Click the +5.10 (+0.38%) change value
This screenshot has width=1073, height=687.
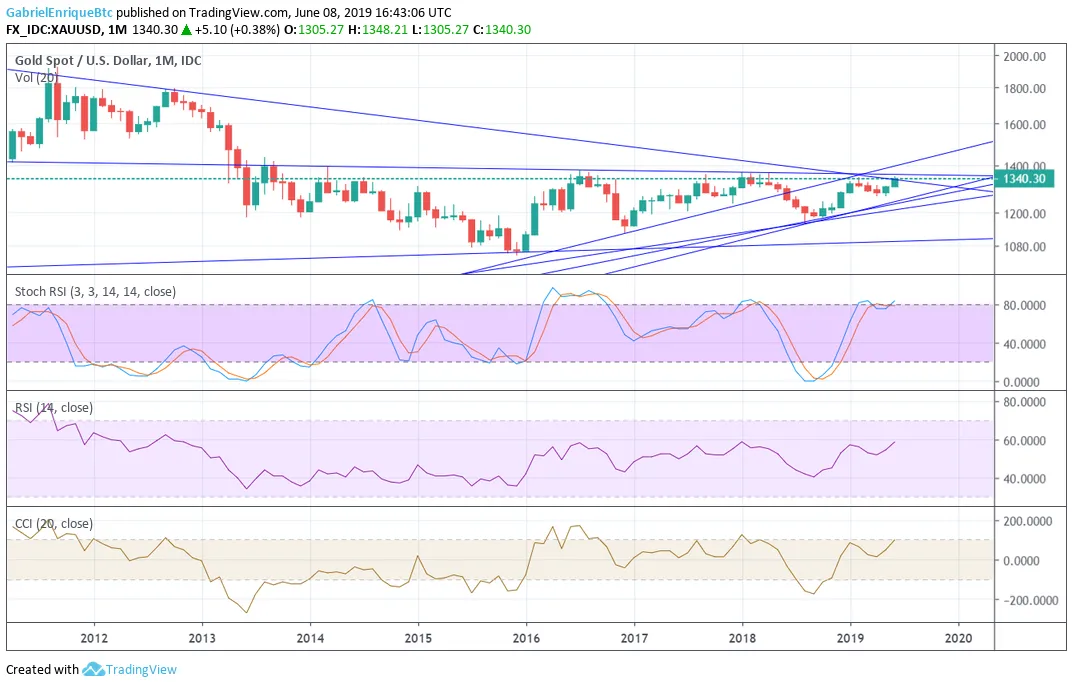[x=237, y=29]
